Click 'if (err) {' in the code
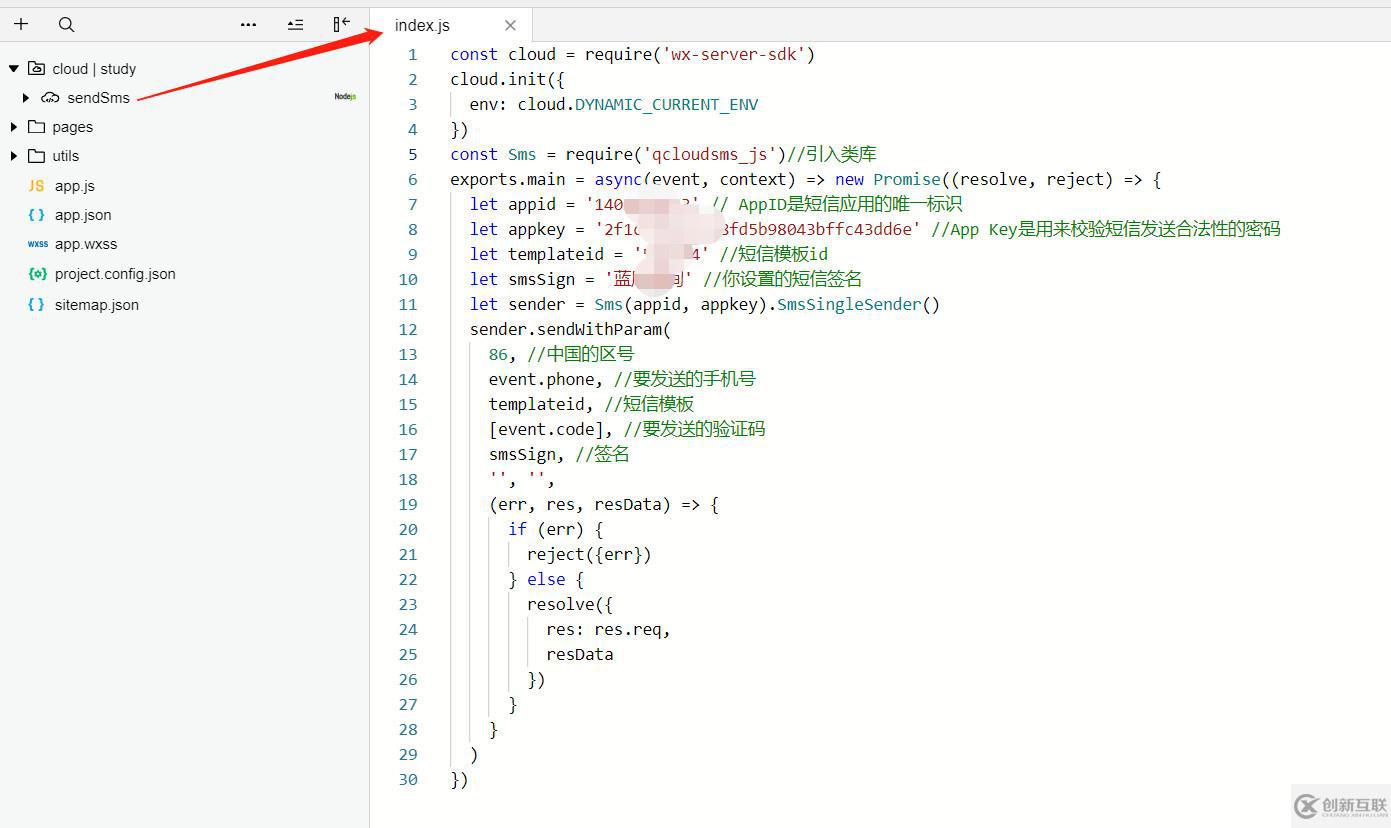Screen dimensions: 1391x828 pyautogui.click(x=556, y=529)
